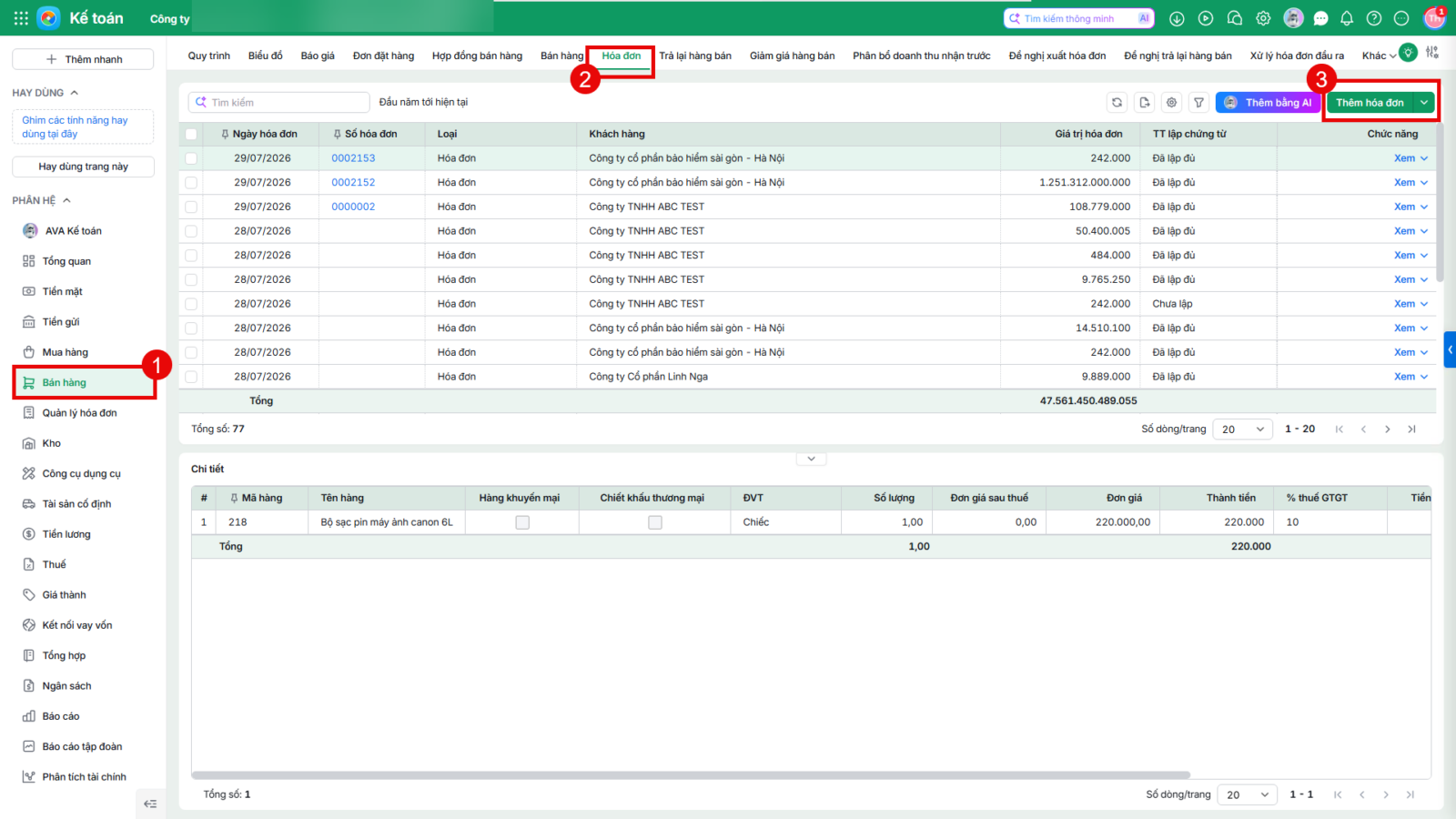Toggle Hàng khuyến mại checkbox in detail row
Image resolution: width=1456 pixels, height=819 pixels.
coord(522,522)
